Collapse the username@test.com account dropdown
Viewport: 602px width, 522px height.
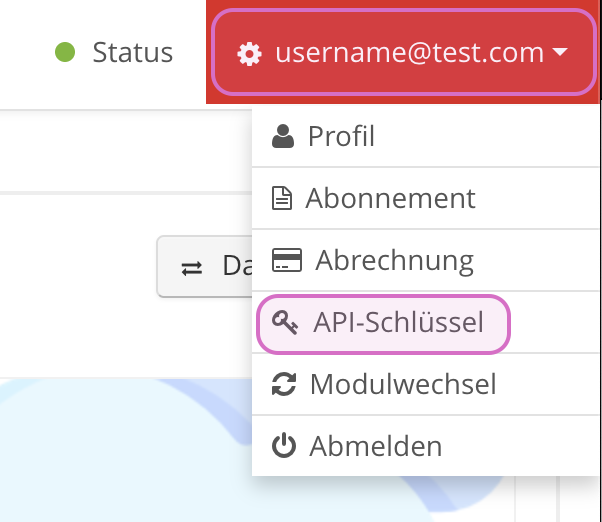pos(402,52)
